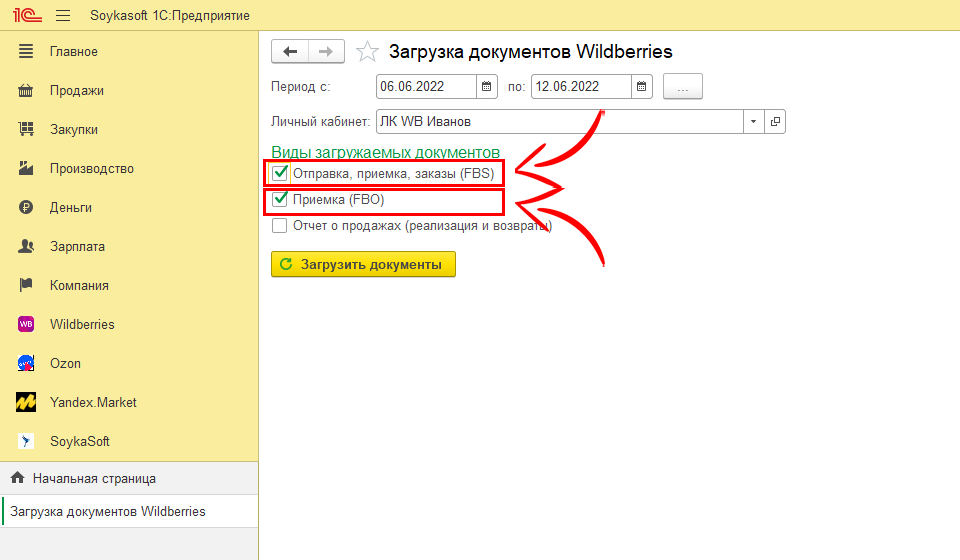Open calendar for period end date
Viewport: 960px width, 560px height.
tap(642, 87)
